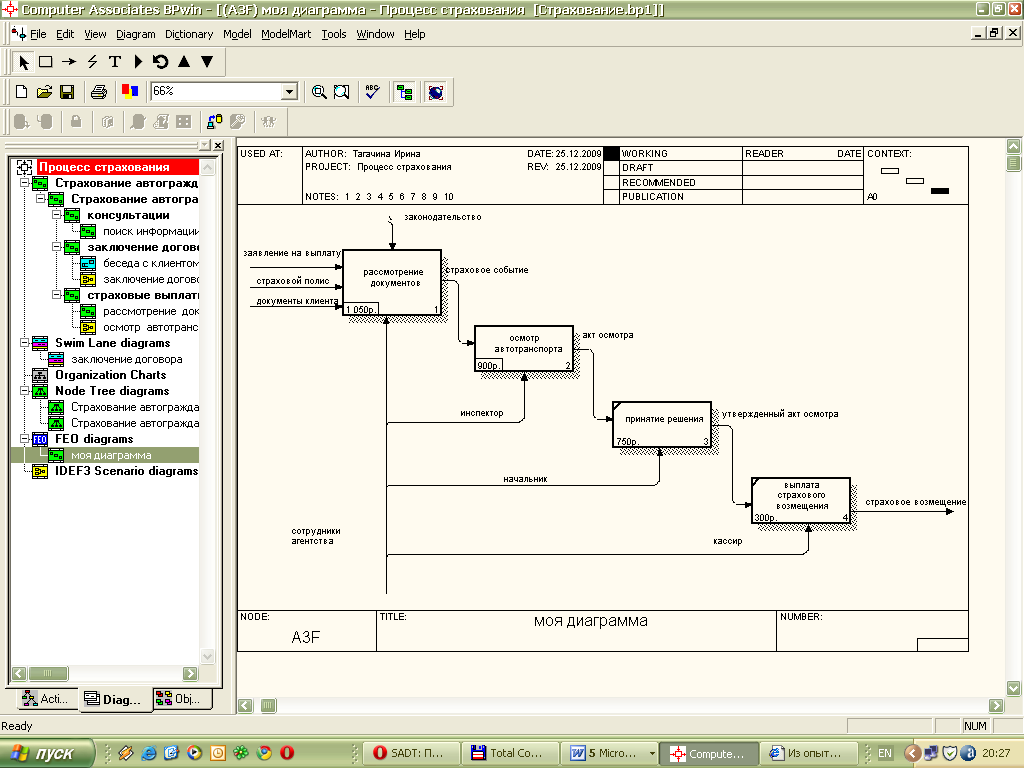Viewport: 1024px width, 768px height.
Task: Select Organization Charts in the tree
Action: point(110,375)
